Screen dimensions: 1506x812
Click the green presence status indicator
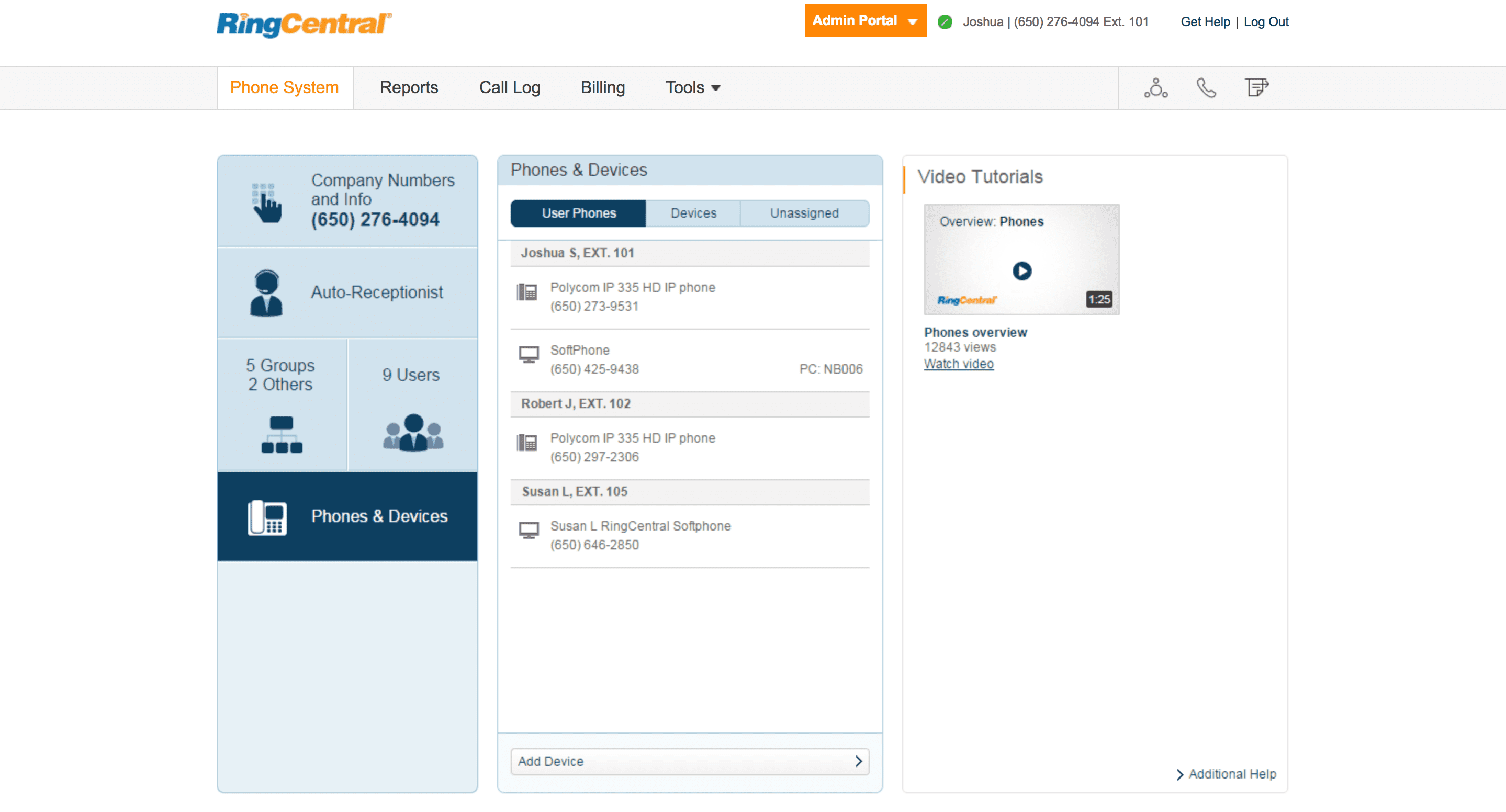945,22
